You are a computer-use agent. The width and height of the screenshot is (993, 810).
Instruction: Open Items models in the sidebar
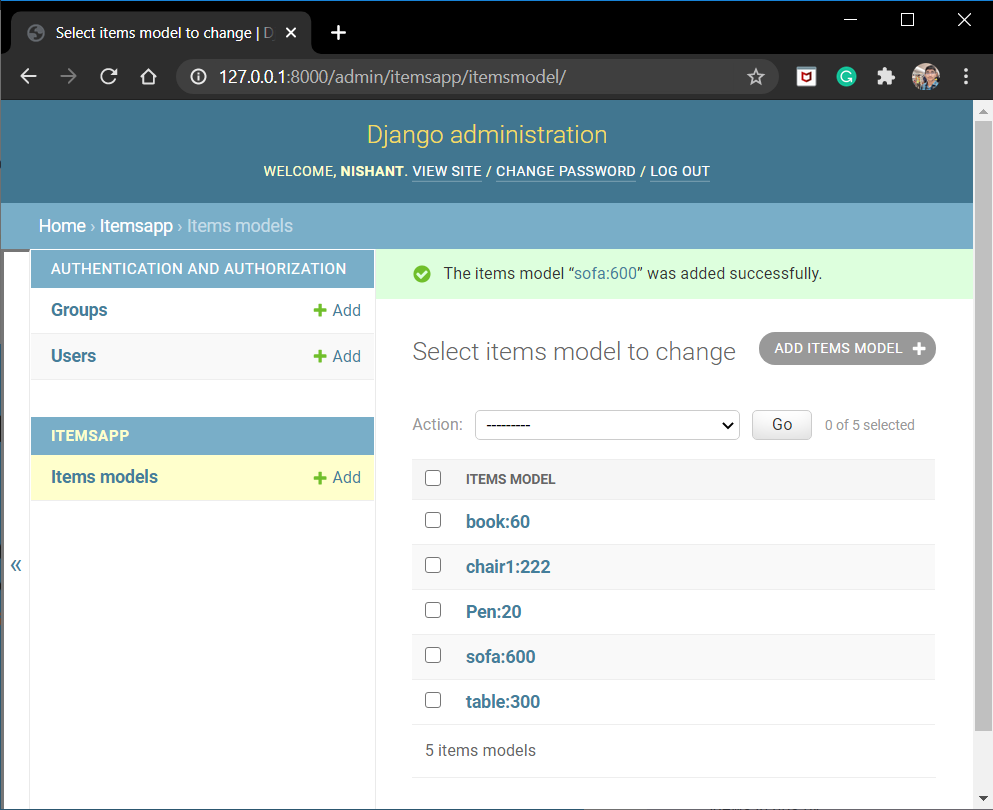point(104,477)
